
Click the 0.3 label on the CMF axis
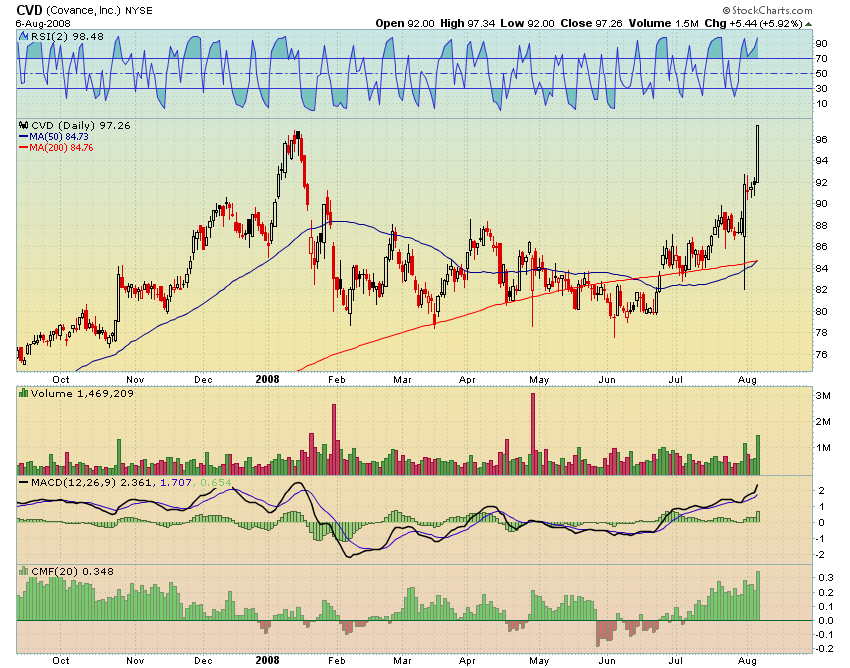[826, 578]
